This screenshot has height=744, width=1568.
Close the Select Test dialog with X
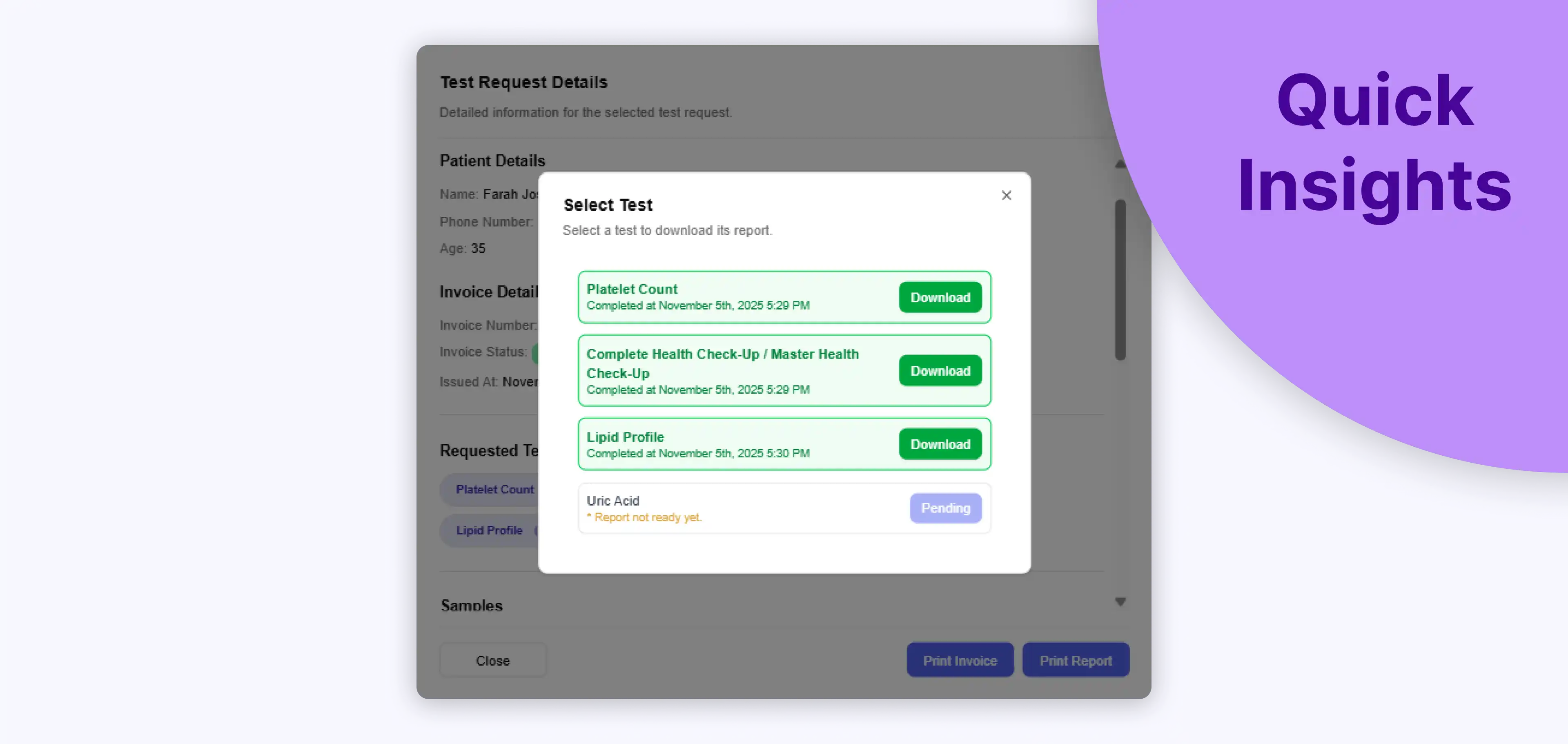click(x=1006, y=196)
